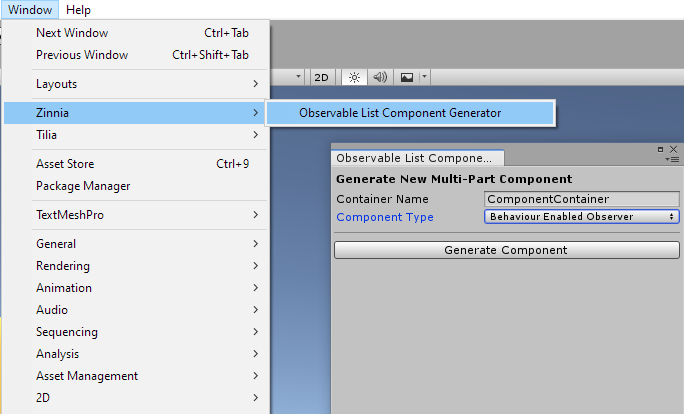Click the Container Name label

pyautogui.click(x=382, y=199)
